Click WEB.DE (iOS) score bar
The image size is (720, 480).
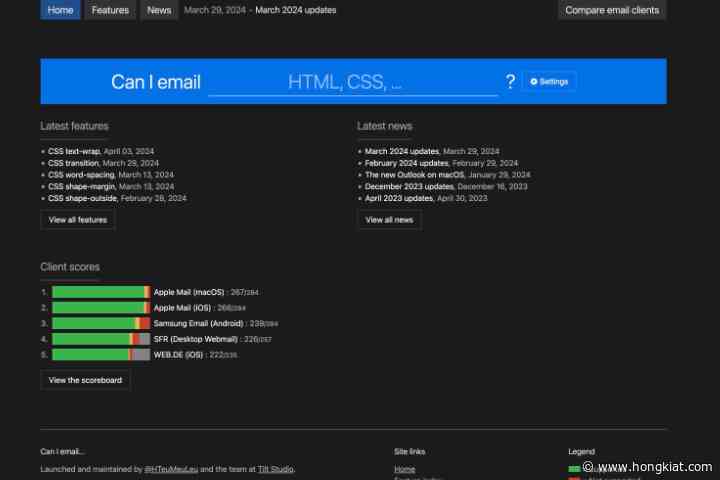101,355
